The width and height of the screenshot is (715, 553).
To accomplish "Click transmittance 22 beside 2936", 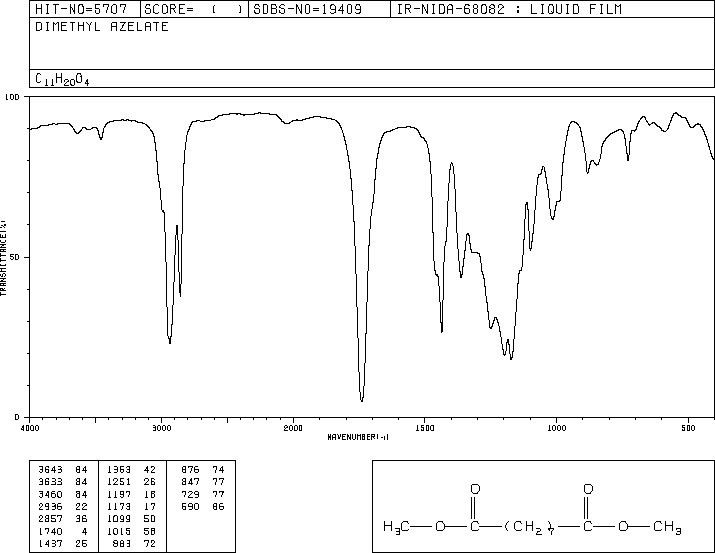I will tap(81, 506).
